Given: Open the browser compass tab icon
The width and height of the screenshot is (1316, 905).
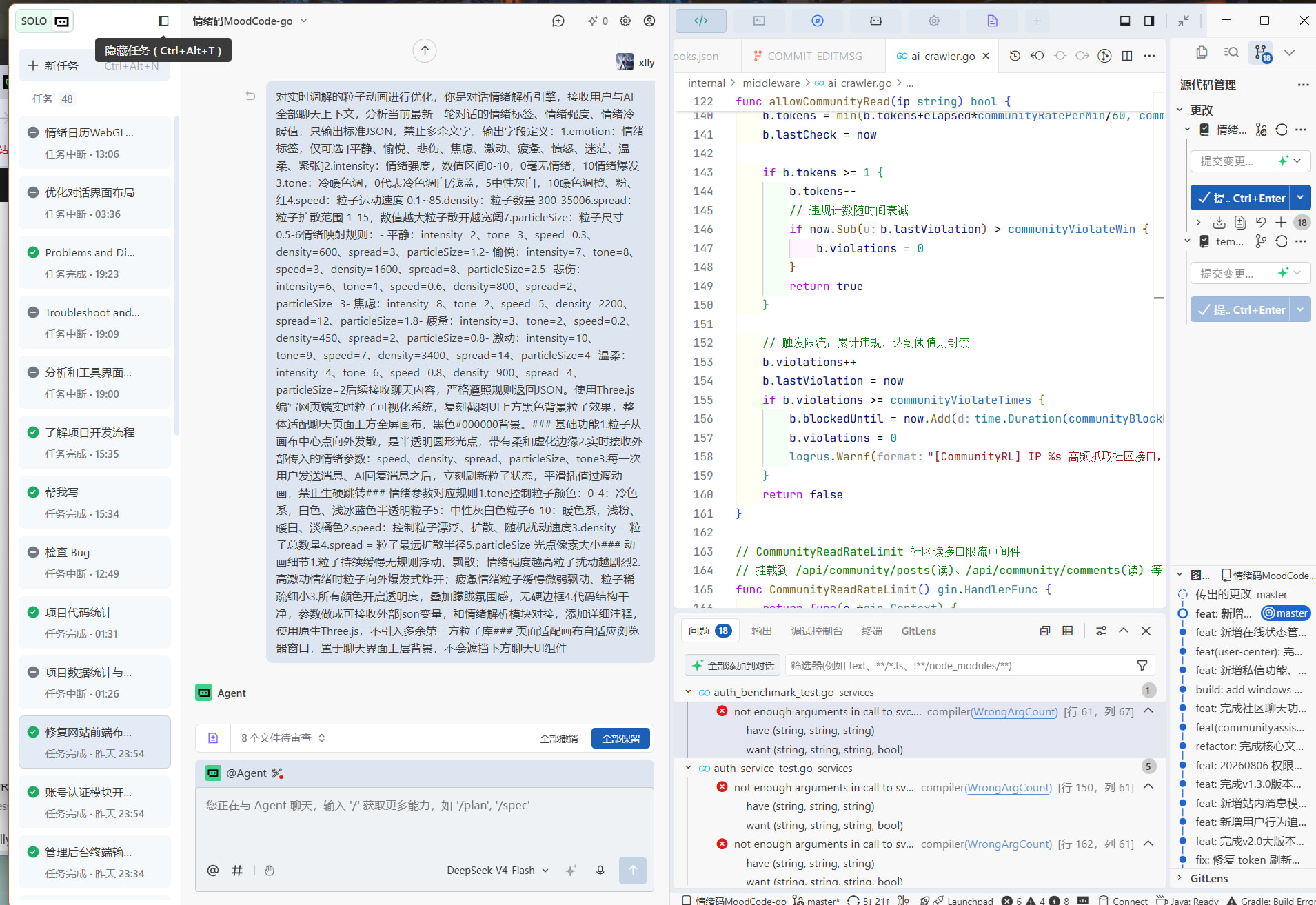Looking at the screenshot, I should pos(818,21).
